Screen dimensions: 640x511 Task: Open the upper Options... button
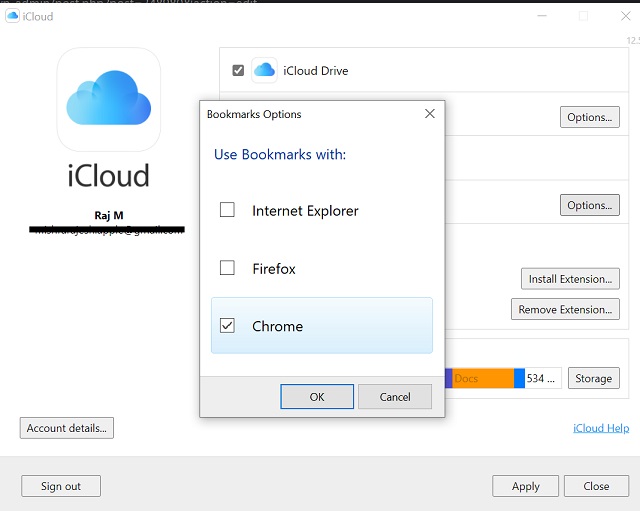[589, 117]
